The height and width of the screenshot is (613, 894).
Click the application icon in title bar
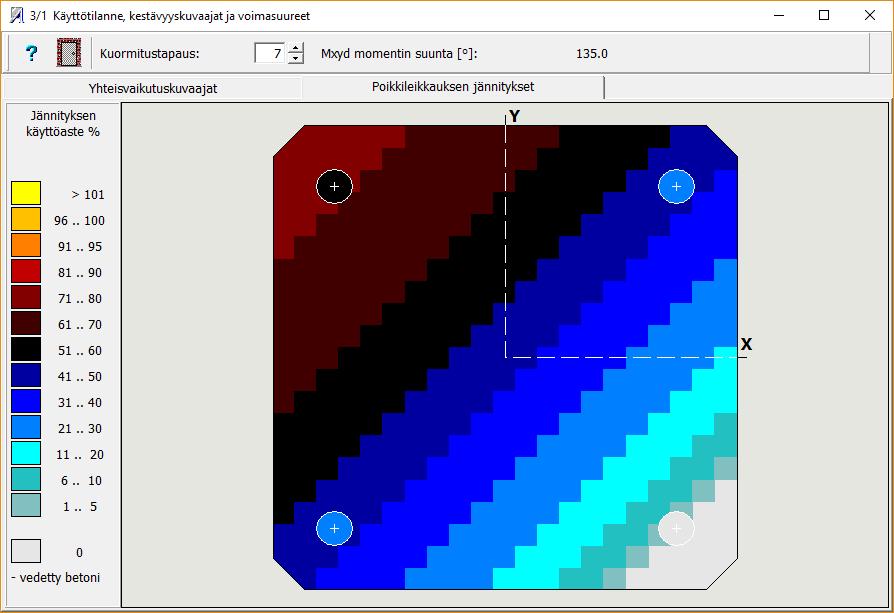(x=17, y=15)
